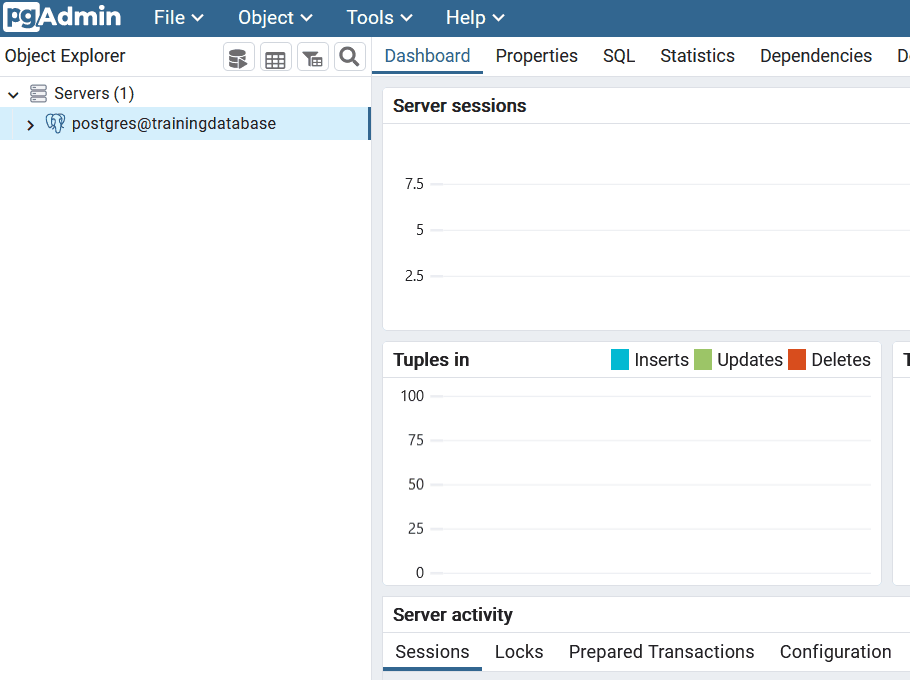Image resolution: width=910 pixels, height=680 pixels.
Task: Click the View Data table icon
Action: 275,58
